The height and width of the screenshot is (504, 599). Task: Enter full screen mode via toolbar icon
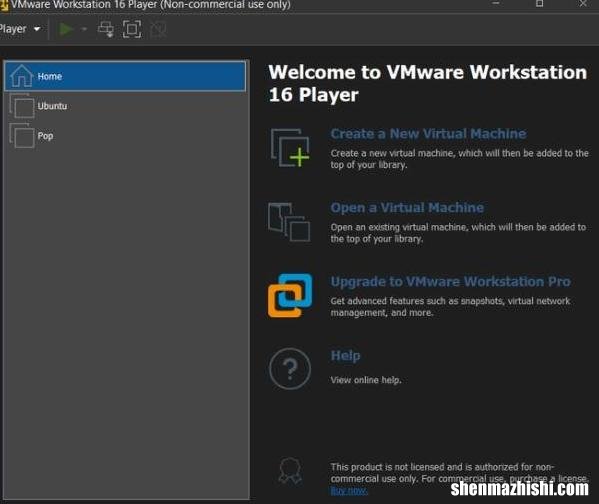tap(132, 29)
